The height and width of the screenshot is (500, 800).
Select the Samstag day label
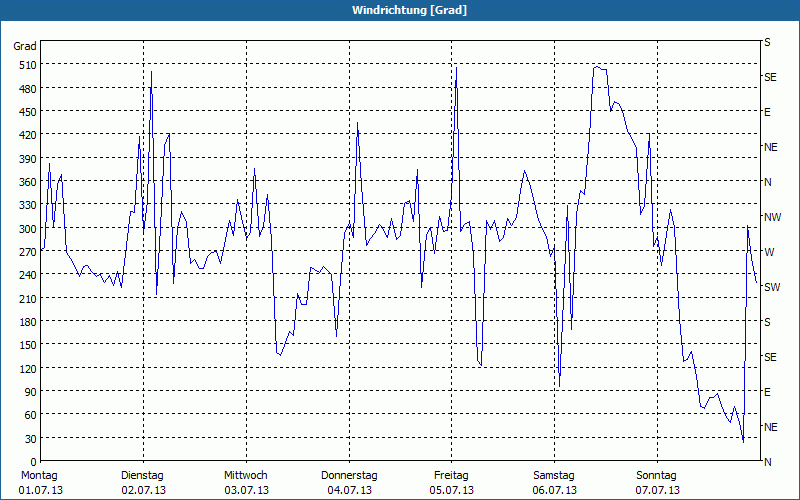pos(554,476)
